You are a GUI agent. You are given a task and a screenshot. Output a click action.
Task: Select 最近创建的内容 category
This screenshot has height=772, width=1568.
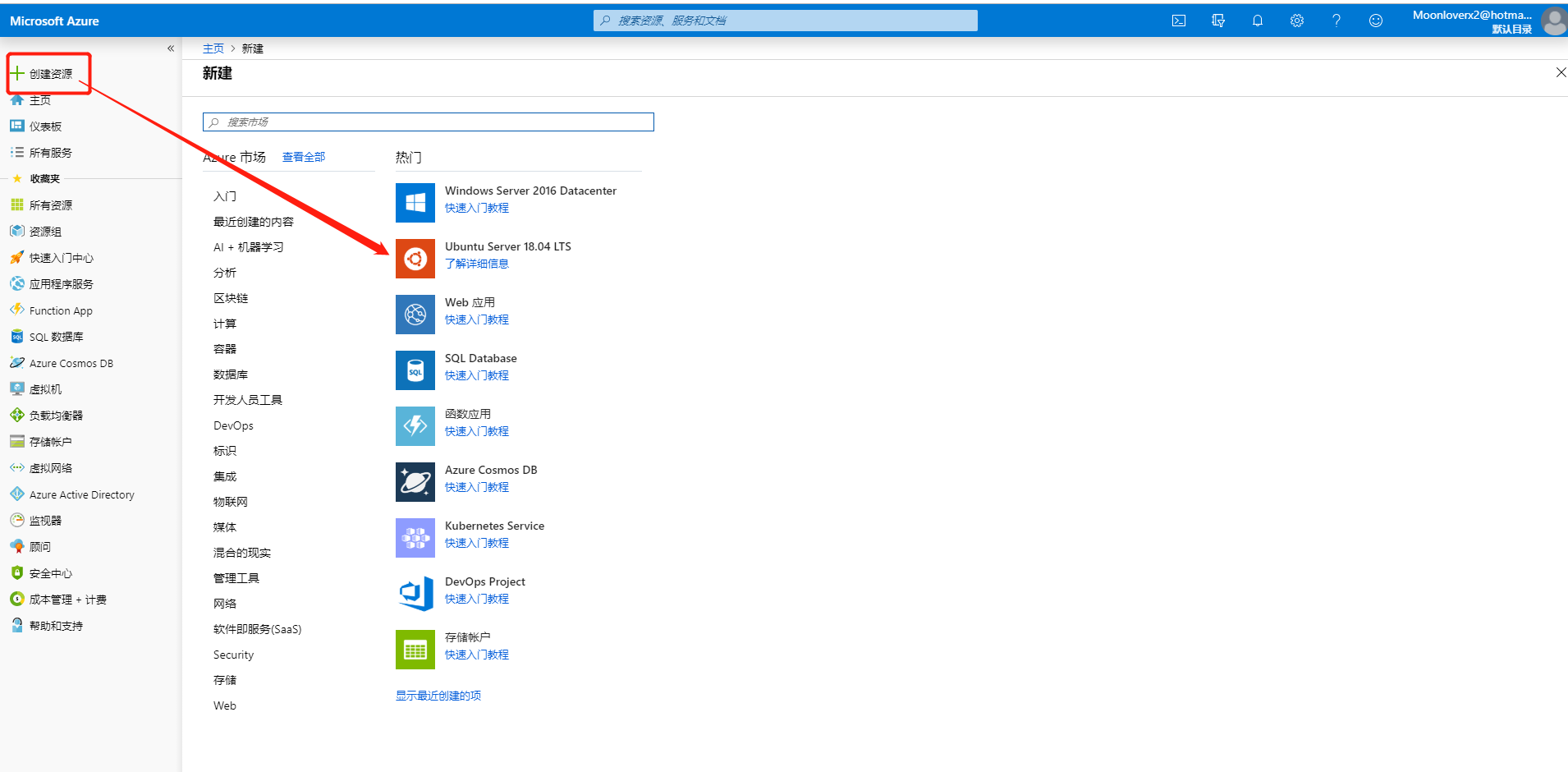click(254, 222)
